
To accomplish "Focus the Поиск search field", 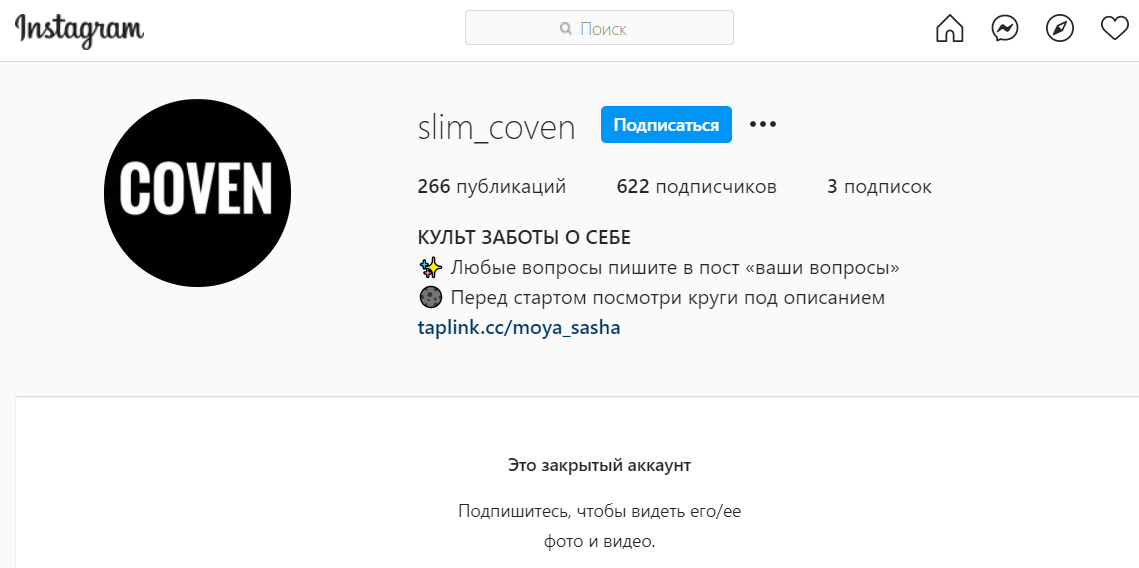I will [x=599, y=28].
